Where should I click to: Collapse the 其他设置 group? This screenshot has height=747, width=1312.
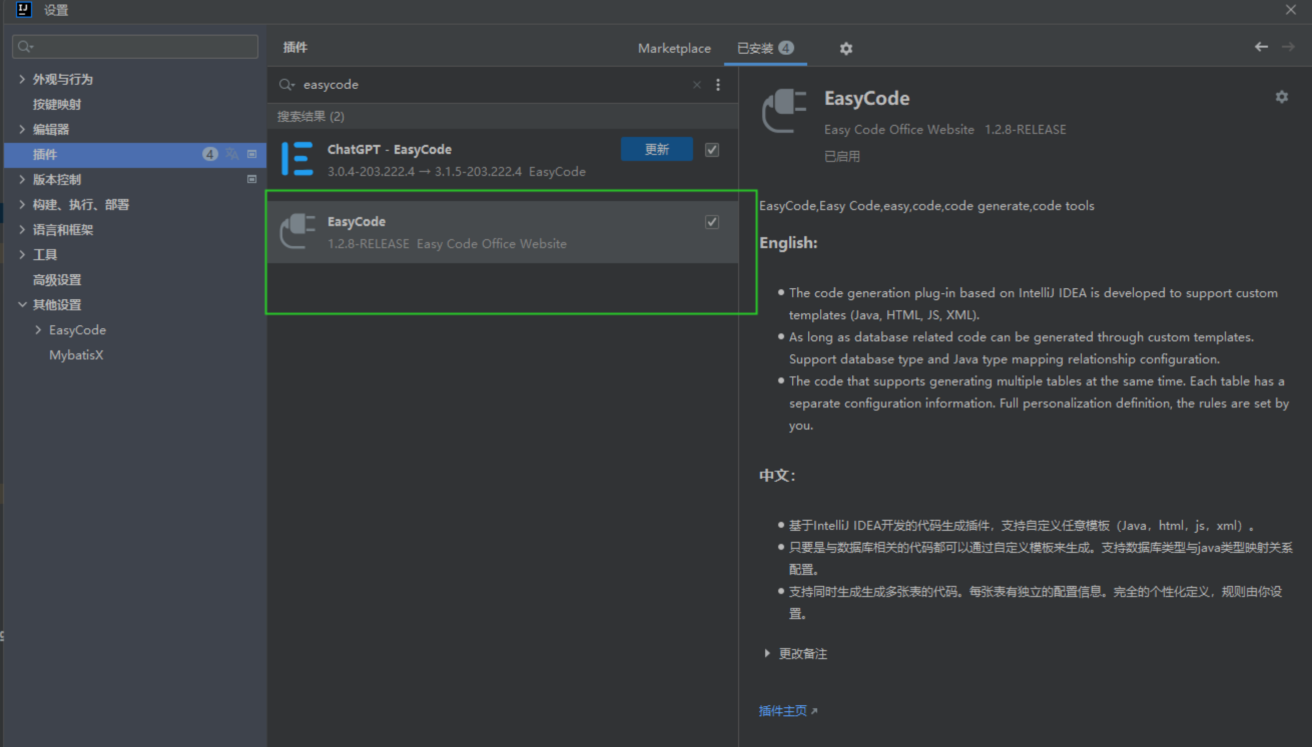22,305
